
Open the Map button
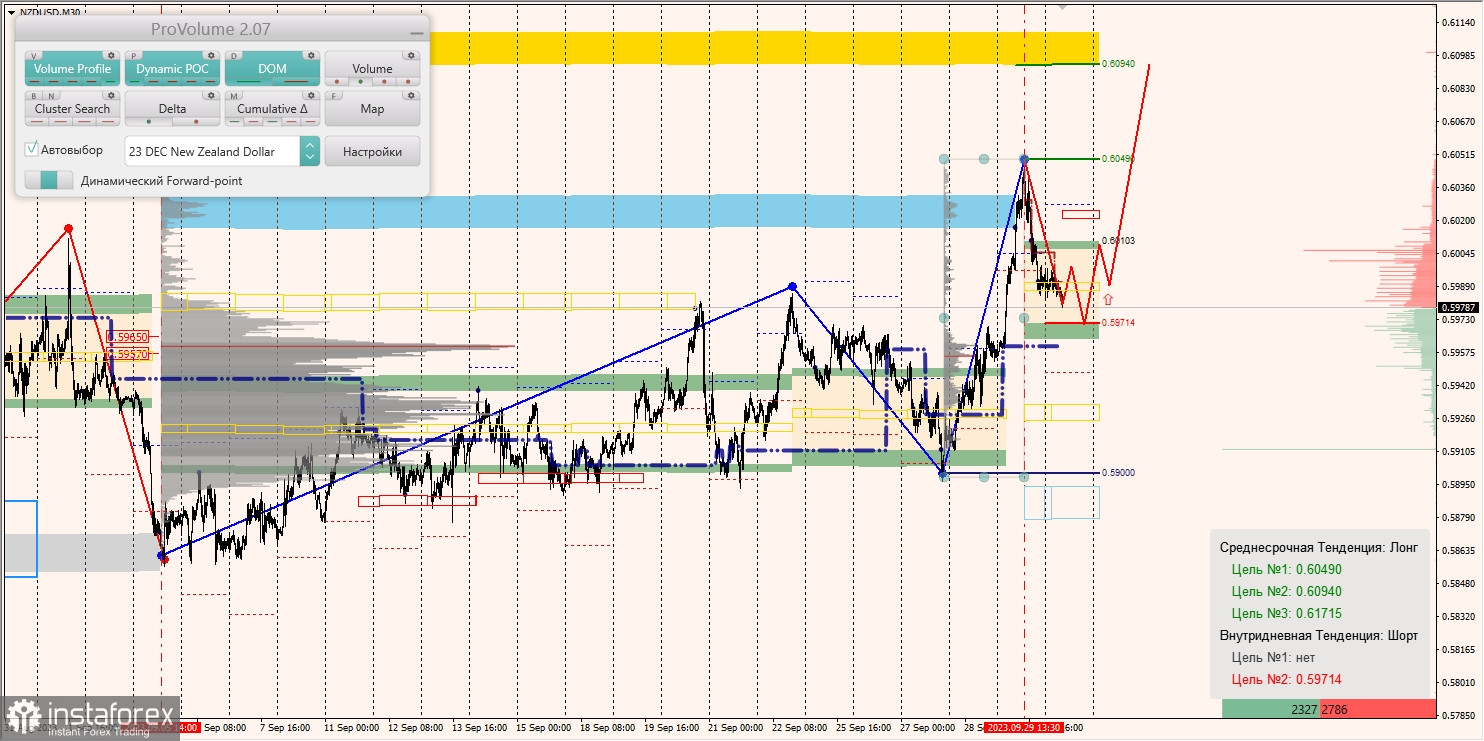[372, 109]
